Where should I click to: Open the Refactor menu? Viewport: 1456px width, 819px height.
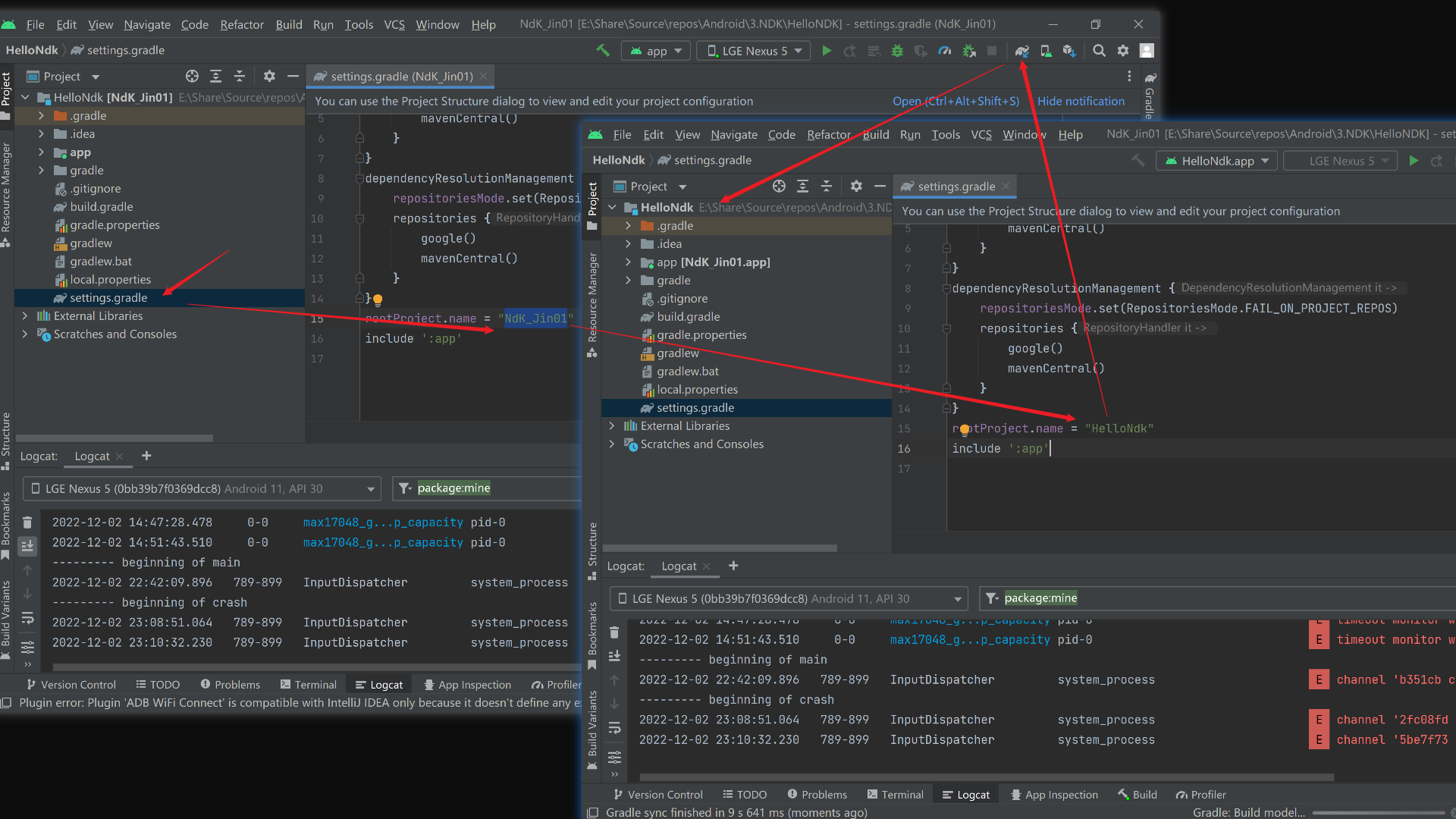click(242, 24)
